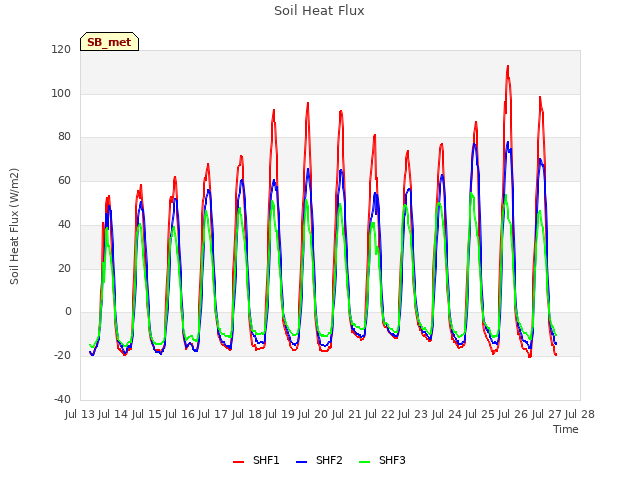
Task: Click the 0 y-axis tick label
Action: pyautogui.click(x=68, y=312)
